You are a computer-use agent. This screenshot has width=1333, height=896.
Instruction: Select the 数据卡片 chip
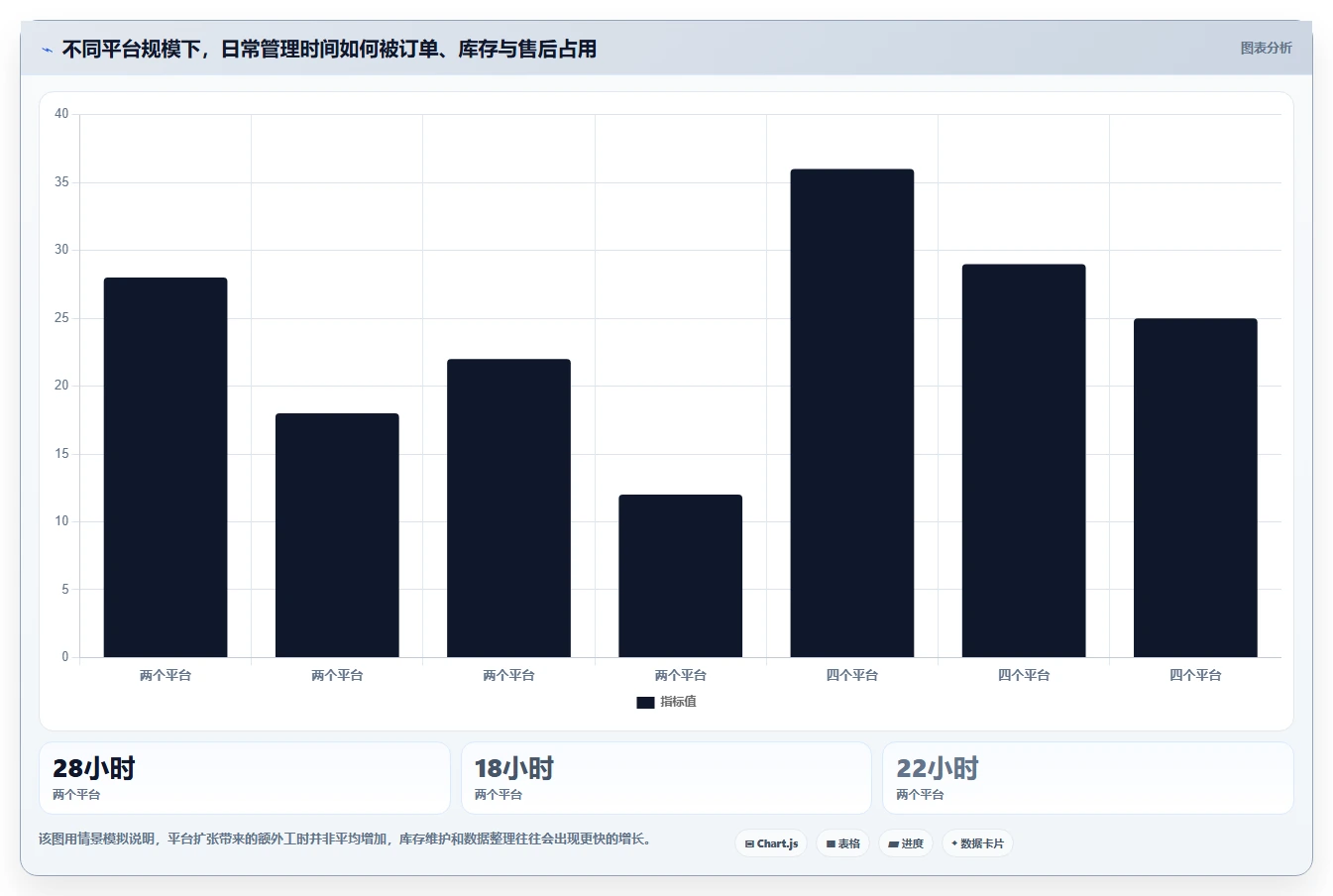point(977,843)
